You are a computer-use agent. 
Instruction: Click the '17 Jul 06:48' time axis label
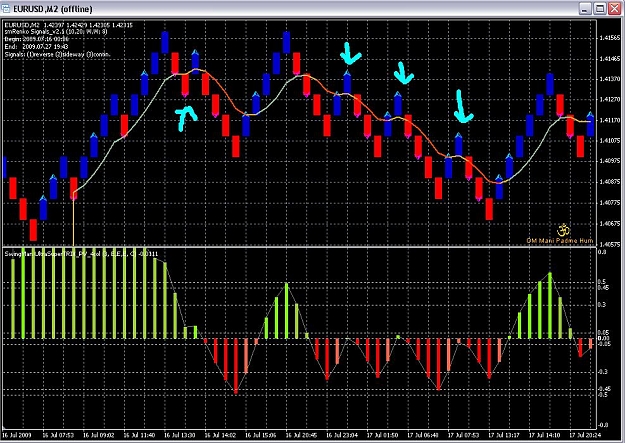point(423,435)
